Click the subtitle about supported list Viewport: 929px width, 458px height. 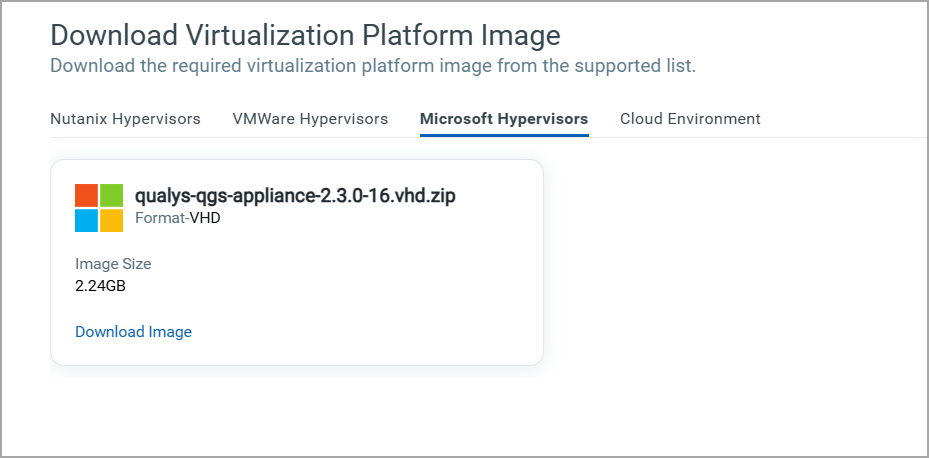point(373,66)
